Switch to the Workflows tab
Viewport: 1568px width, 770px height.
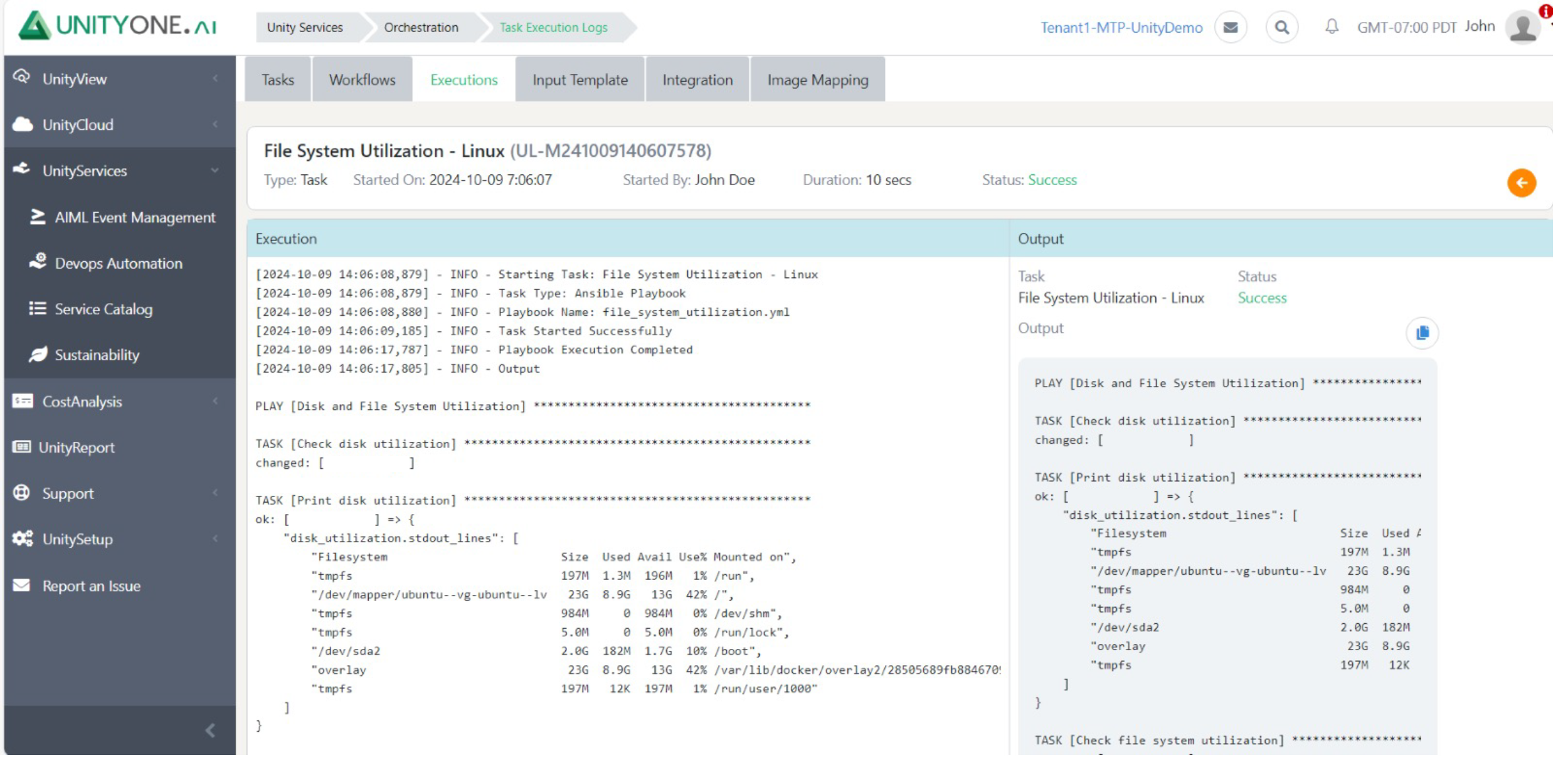pos(362,80)
